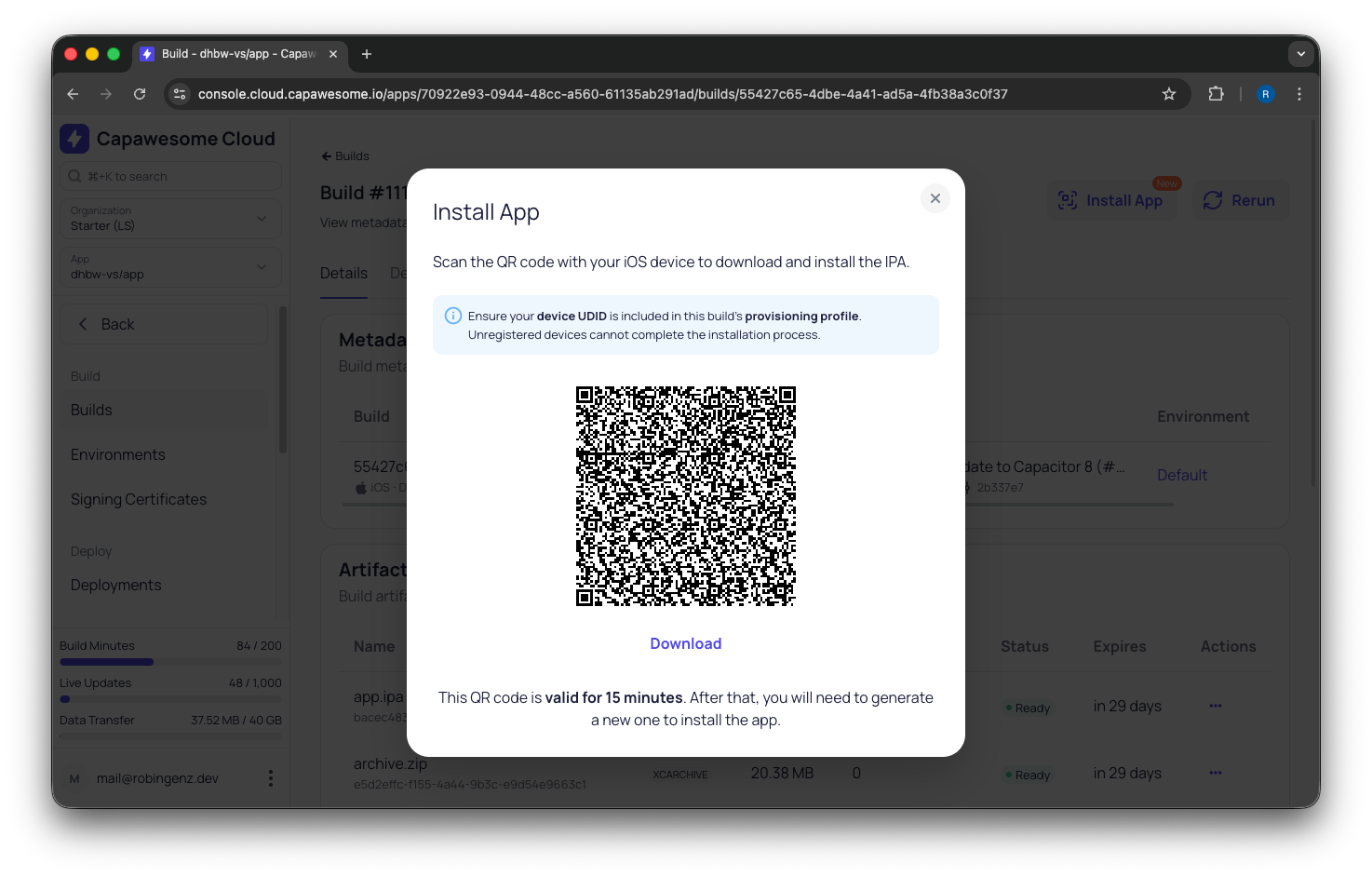1372x877 pixels.
Task: Go back using the Back sidebar button
Action: click(163, 323)
